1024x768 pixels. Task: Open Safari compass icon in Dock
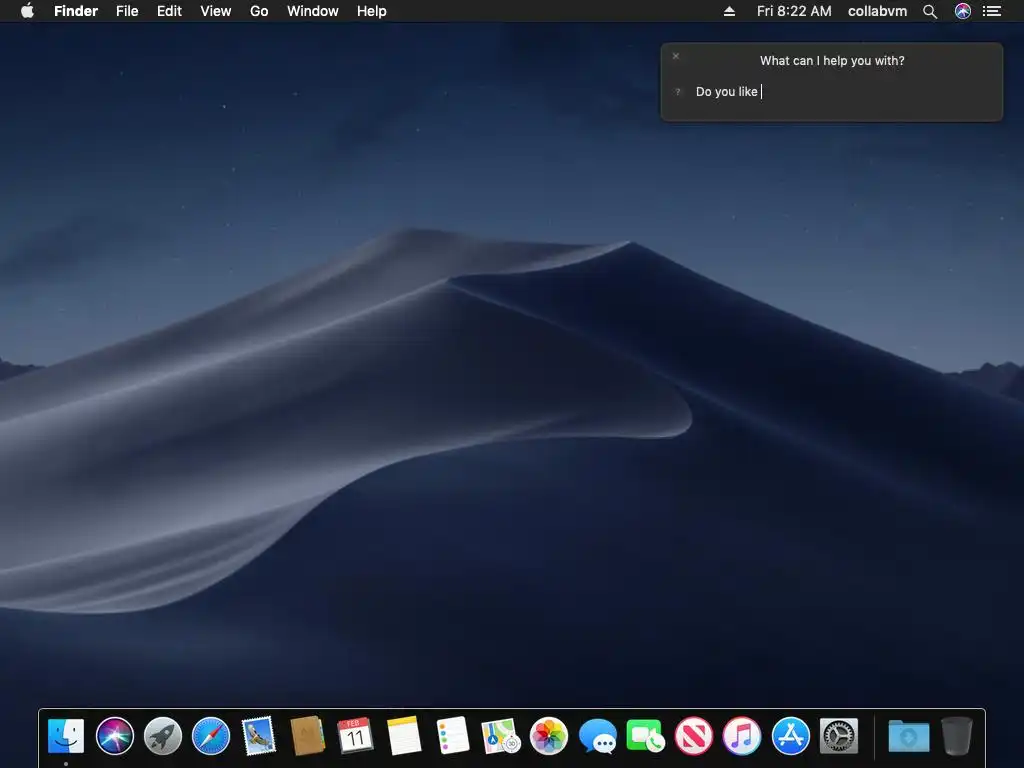click(211, 736)
